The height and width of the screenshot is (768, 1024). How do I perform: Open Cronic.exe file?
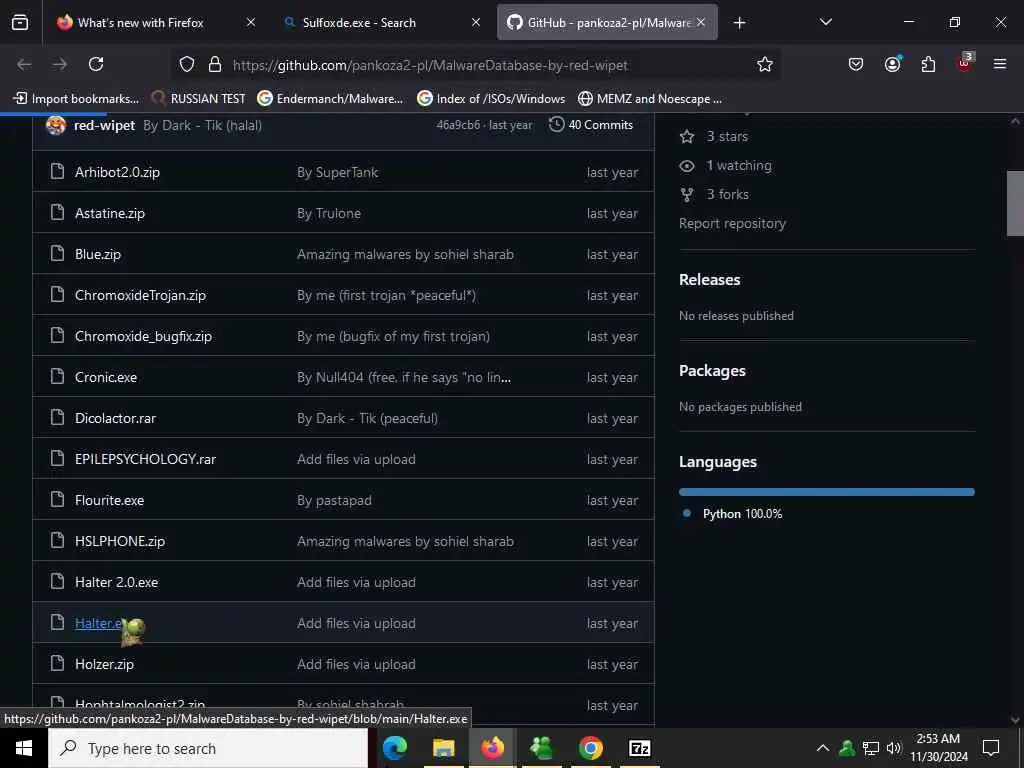[x=106, y=377]
